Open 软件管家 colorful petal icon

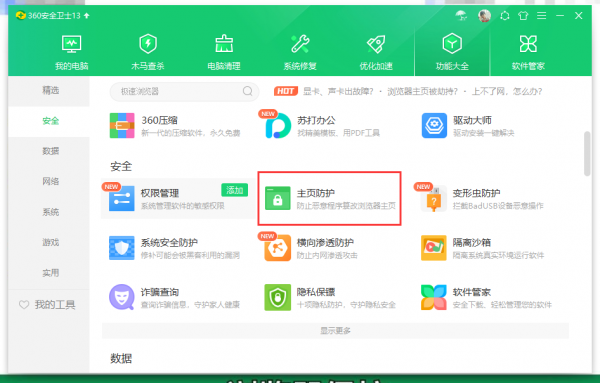click(434, 297)
